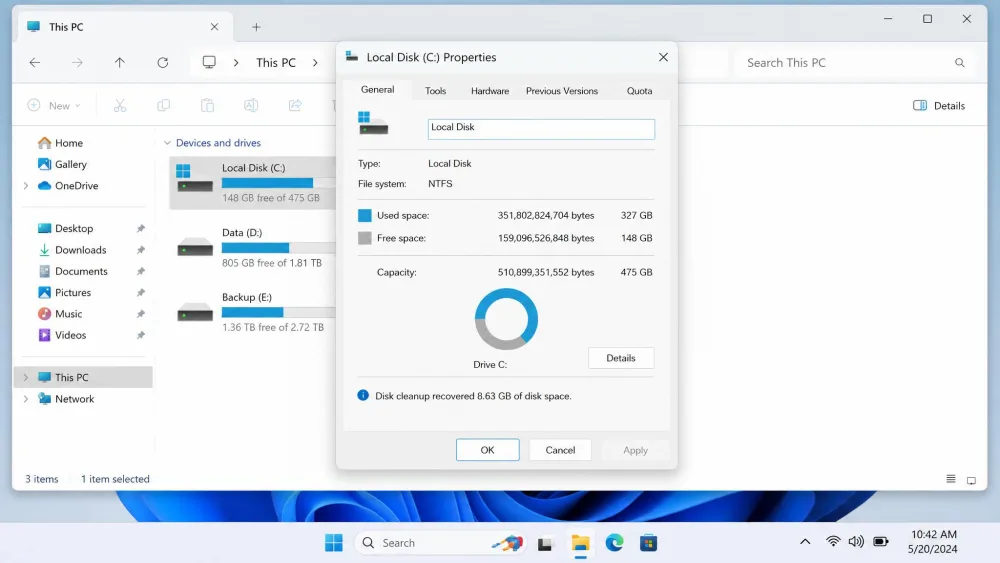Open the New item dropdown
Viewport: 1000px width, 563px height.
pos(54,106)
